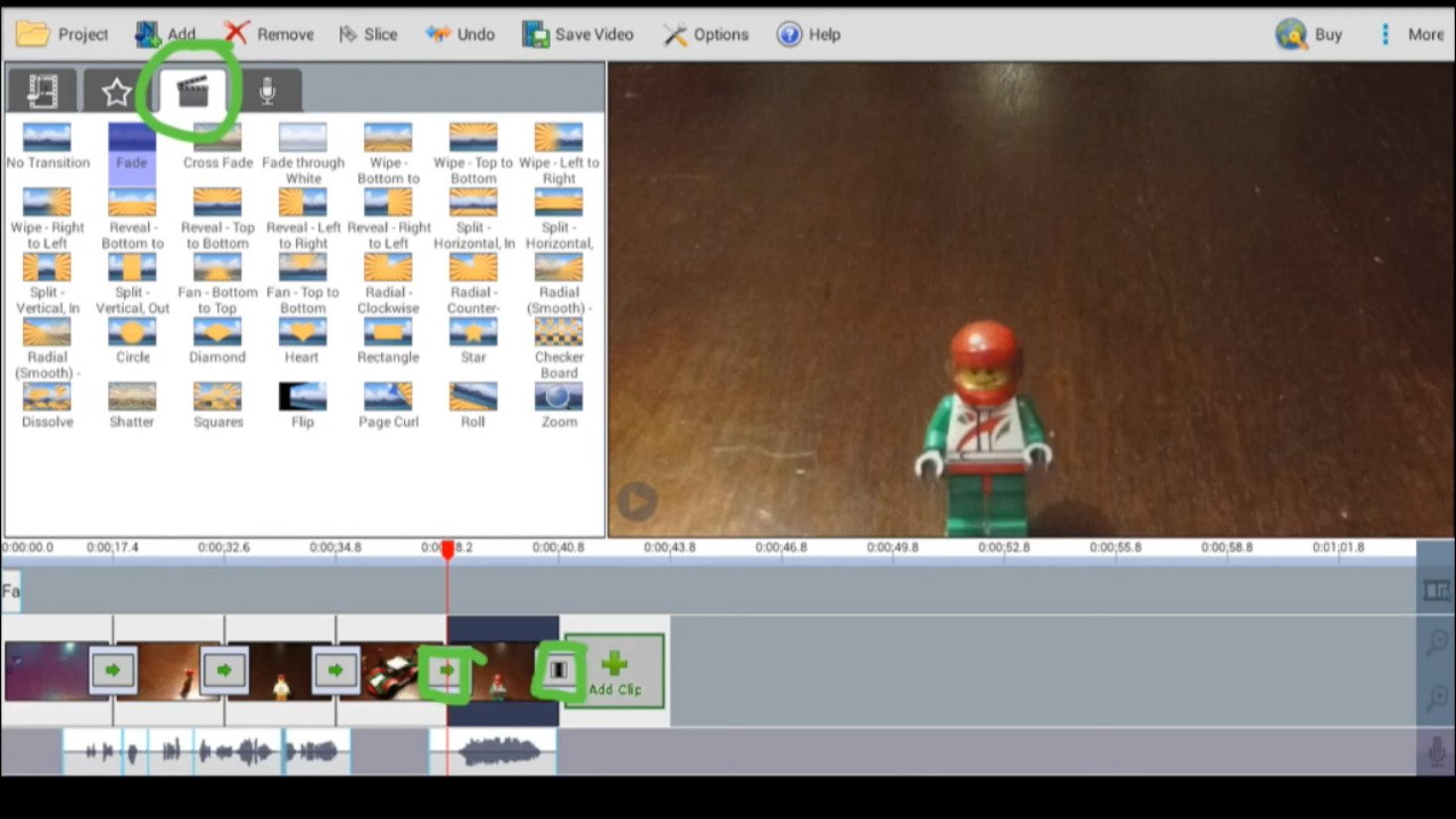Apply the Cross Fade transition
The height and width of the screenshot is (819, 1456).
pos(217,139)
